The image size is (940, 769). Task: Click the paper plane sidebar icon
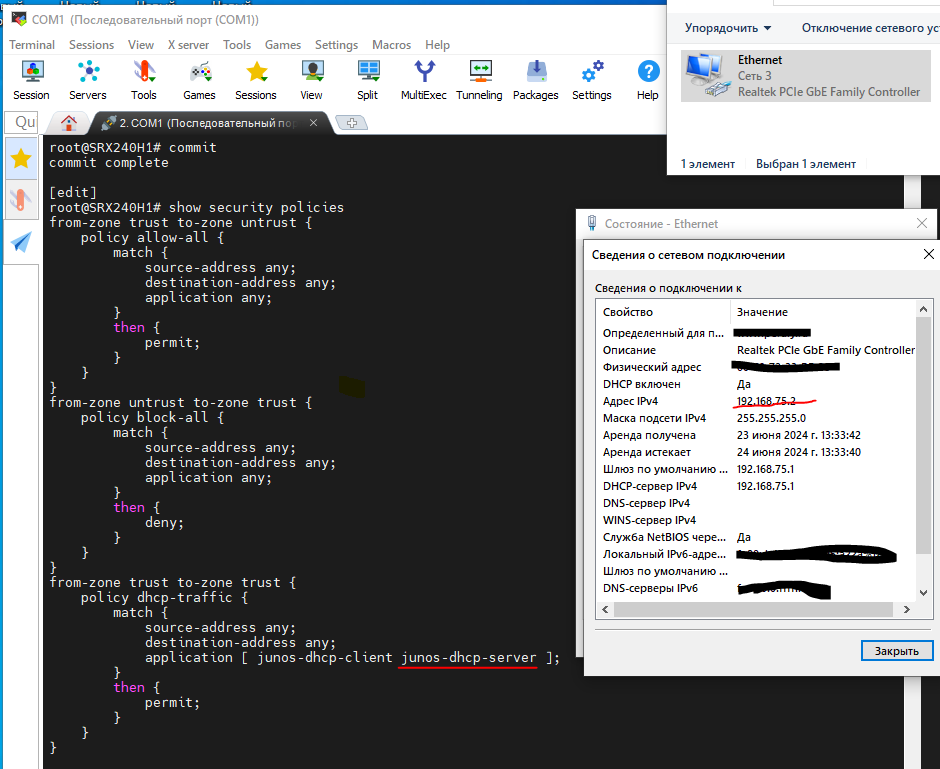21,242
